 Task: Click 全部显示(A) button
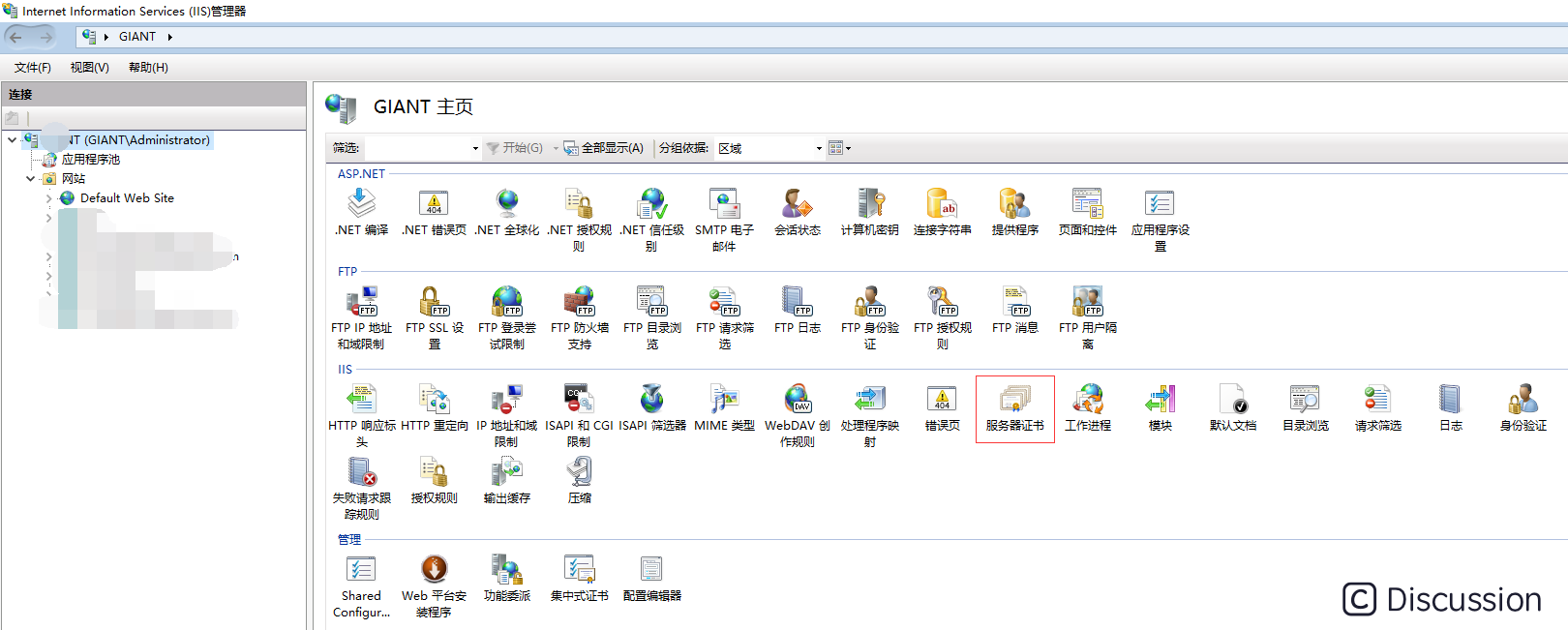[x=604, y=148]
